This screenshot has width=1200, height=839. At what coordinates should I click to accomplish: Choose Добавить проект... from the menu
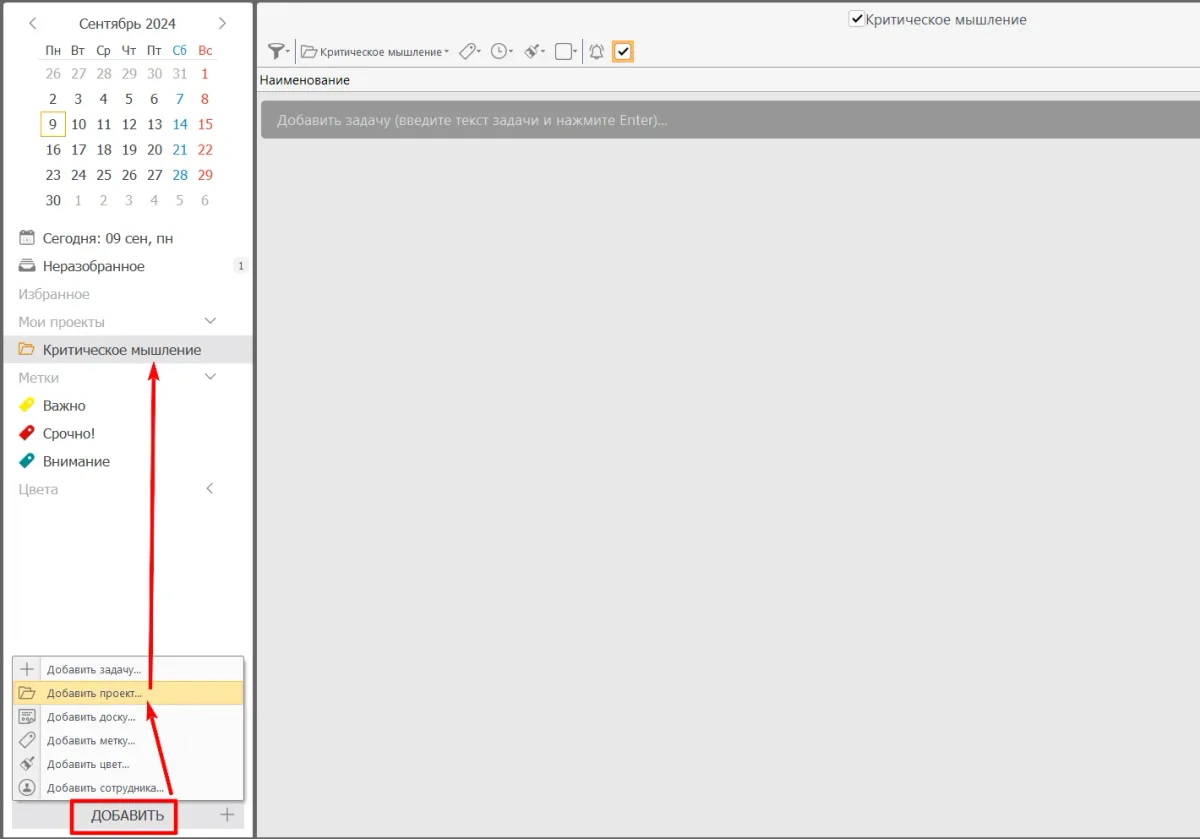pos(94,693)
